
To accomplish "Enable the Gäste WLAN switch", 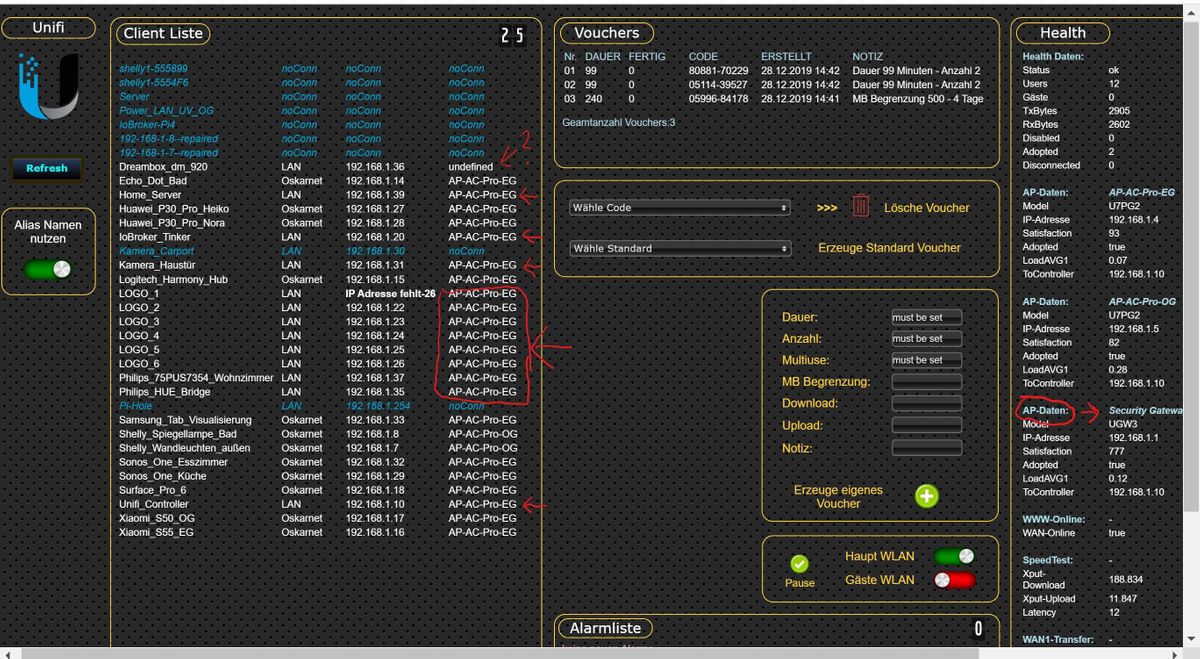I will pos(953,580).
